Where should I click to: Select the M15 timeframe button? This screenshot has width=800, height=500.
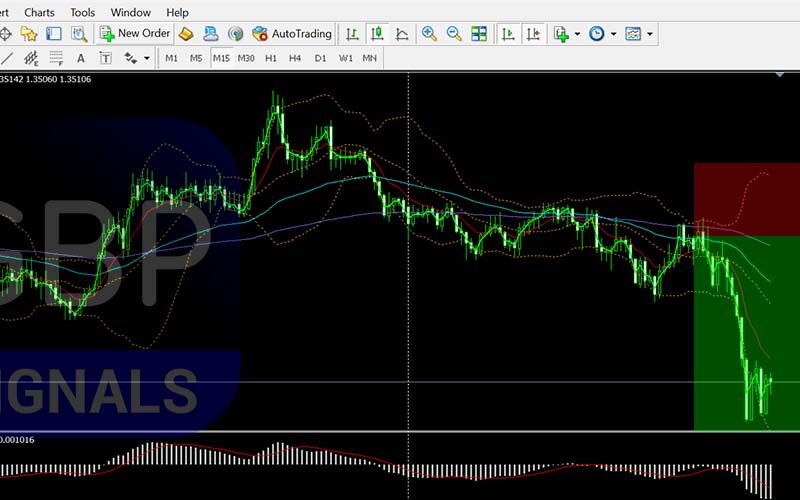point(221,58)
